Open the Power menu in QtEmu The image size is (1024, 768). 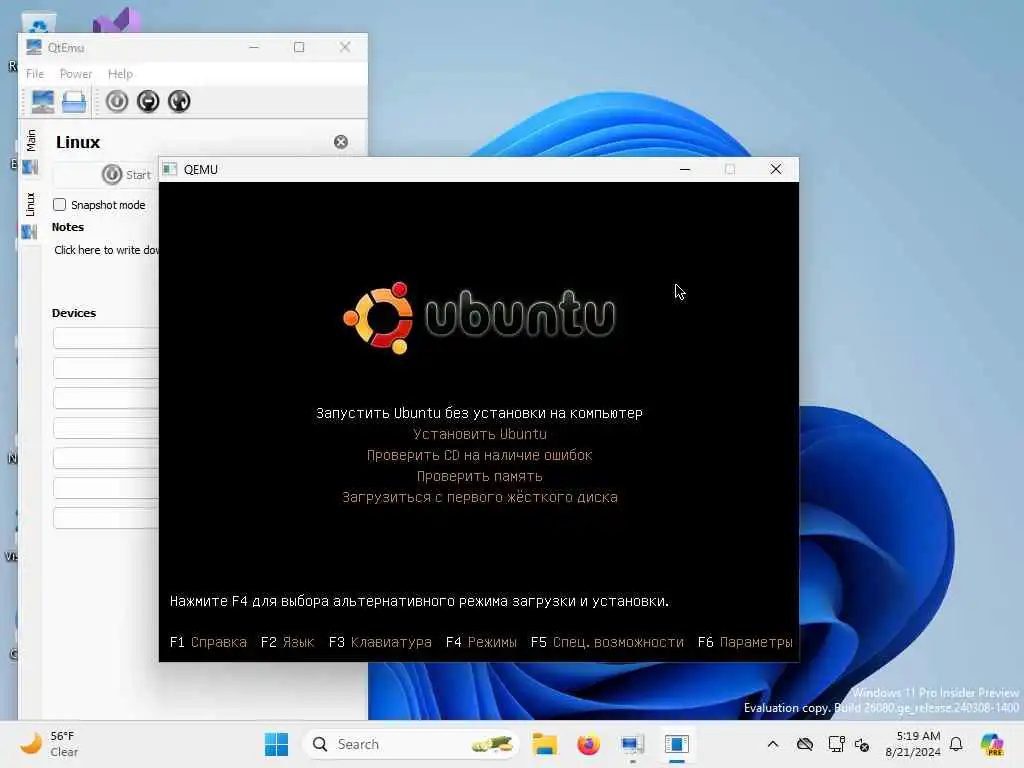click(x=76, y=74)
